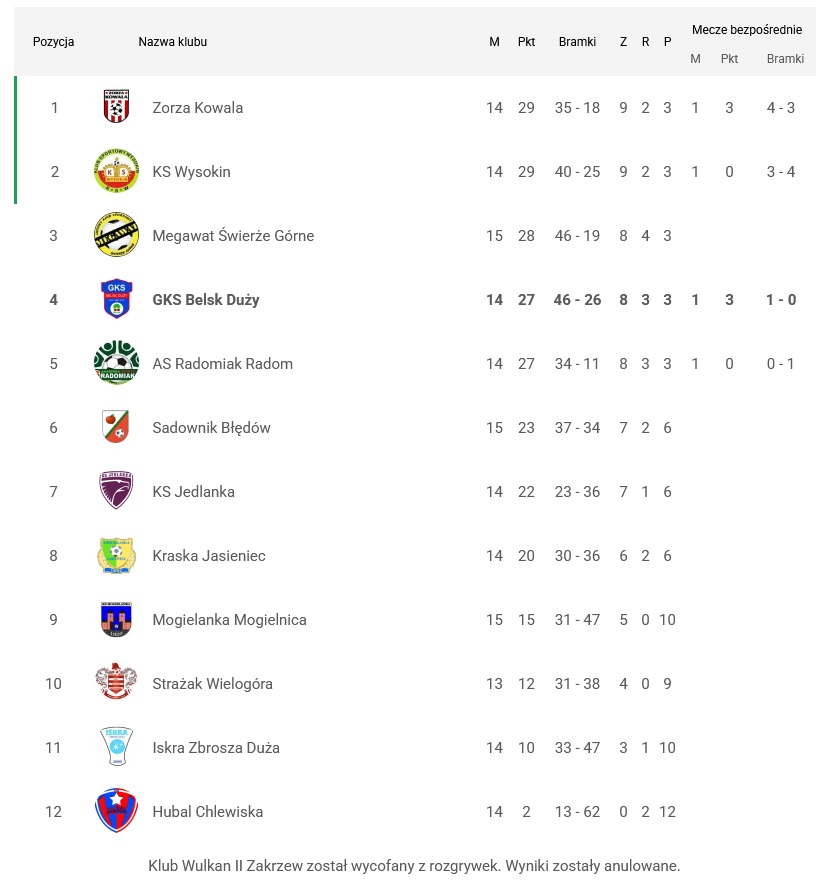This screenshot has height=886, width=828.
Task: Open the Megawat Świerże Górne team link
Action: point(233,236)
